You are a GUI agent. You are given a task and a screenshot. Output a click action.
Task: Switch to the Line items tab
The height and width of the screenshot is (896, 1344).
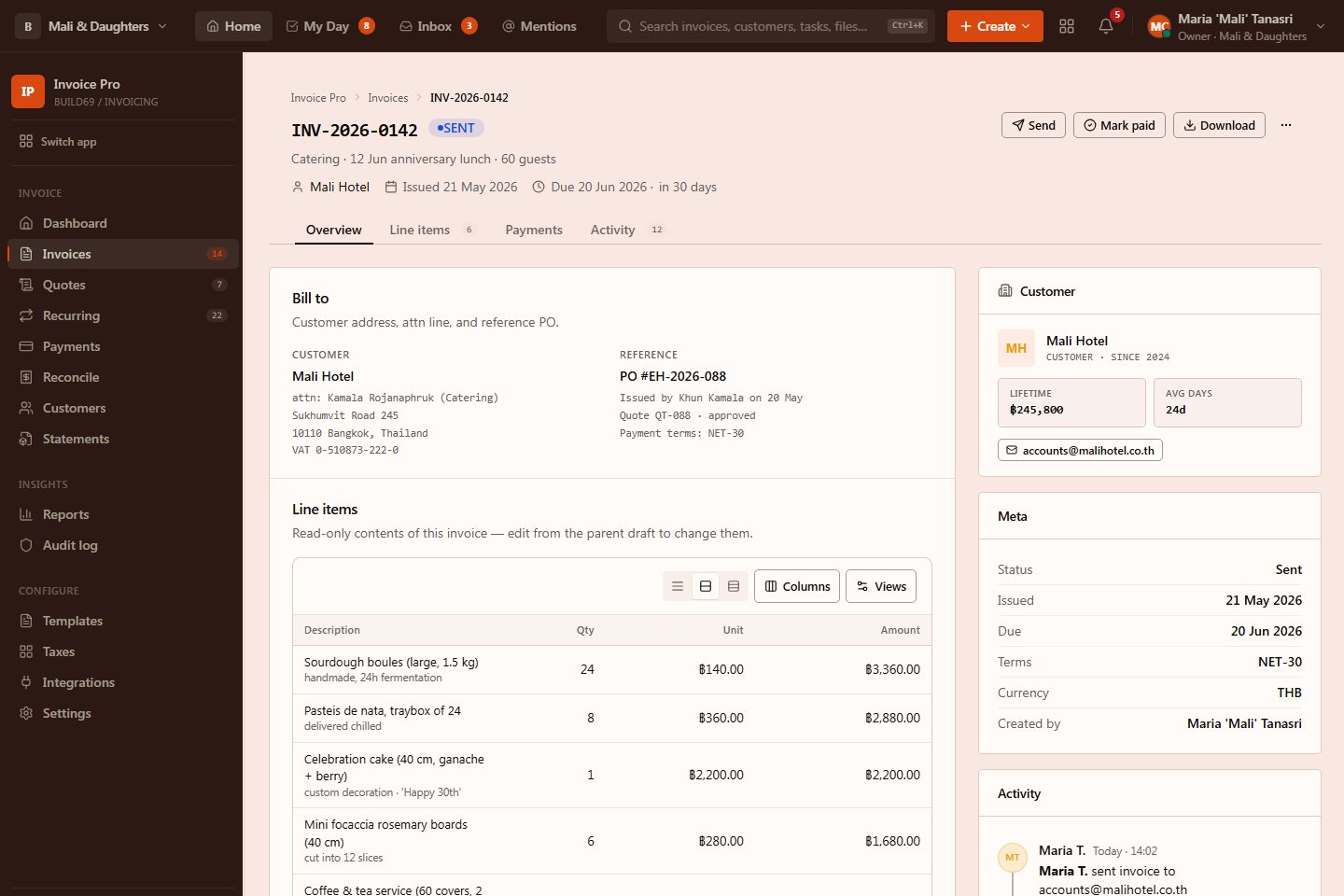coord(431,230)
